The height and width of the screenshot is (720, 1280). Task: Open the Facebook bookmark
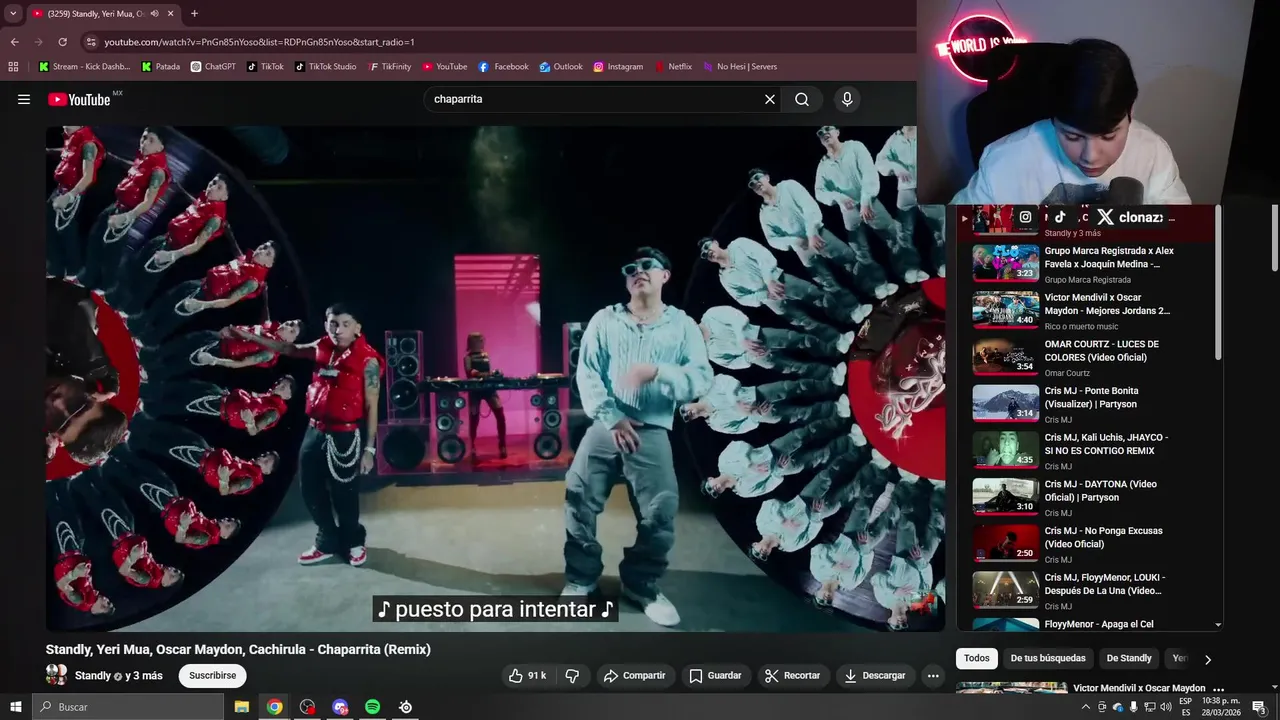coord(503,67)
